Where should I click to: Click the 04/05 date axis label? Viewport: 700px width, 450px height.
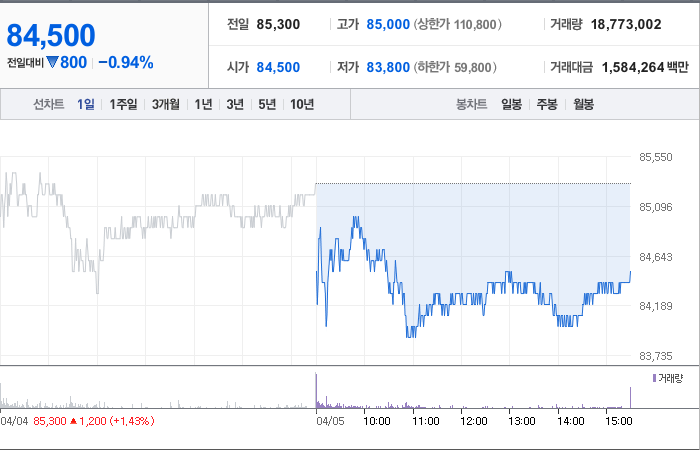(x=330, y=421)
